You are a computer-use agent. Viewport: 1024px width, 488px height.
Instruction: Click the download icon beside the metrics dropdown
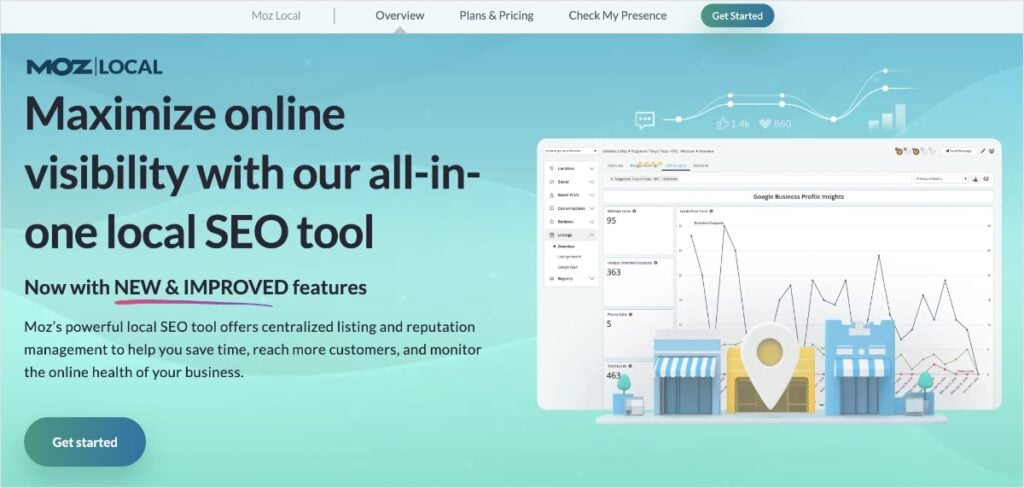(x=975, y=179)
